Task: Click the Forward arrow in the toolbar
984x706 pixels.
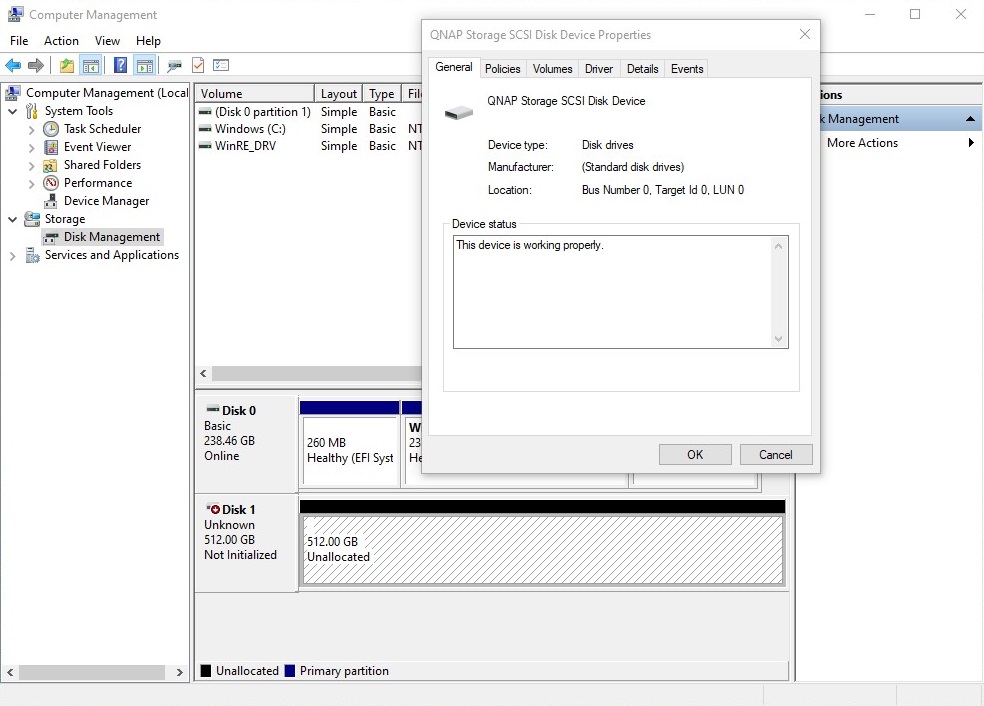Action: [x=36, y=65]
